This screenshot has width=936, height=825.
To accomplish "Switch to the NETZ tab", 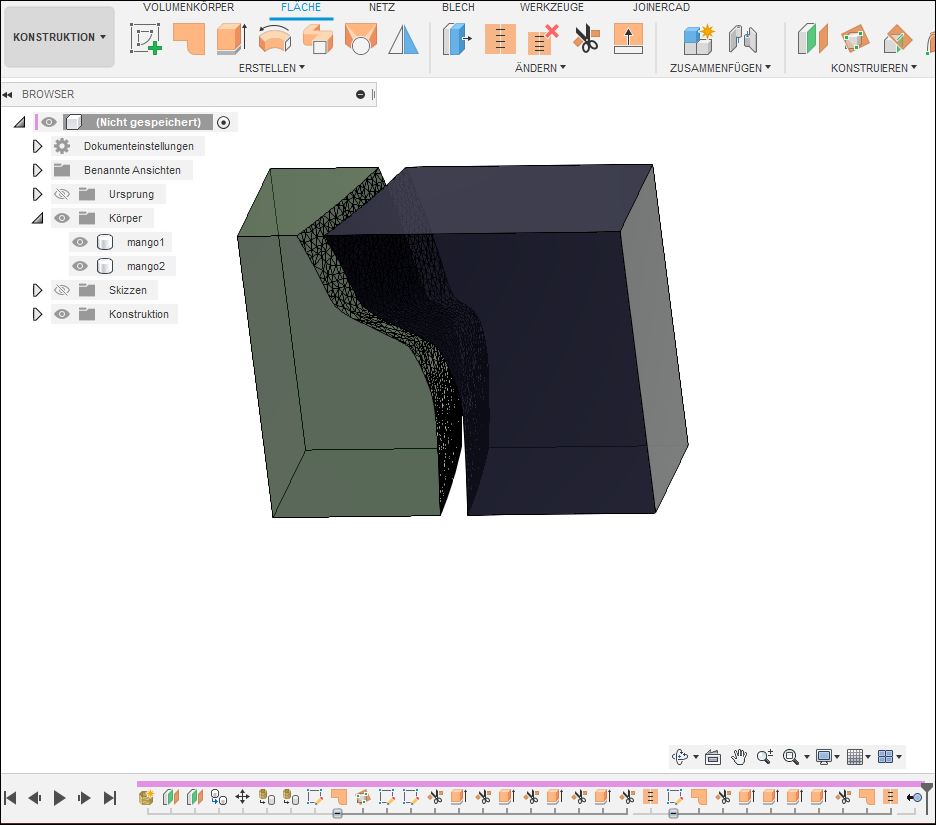I will [x=382, y=7].
